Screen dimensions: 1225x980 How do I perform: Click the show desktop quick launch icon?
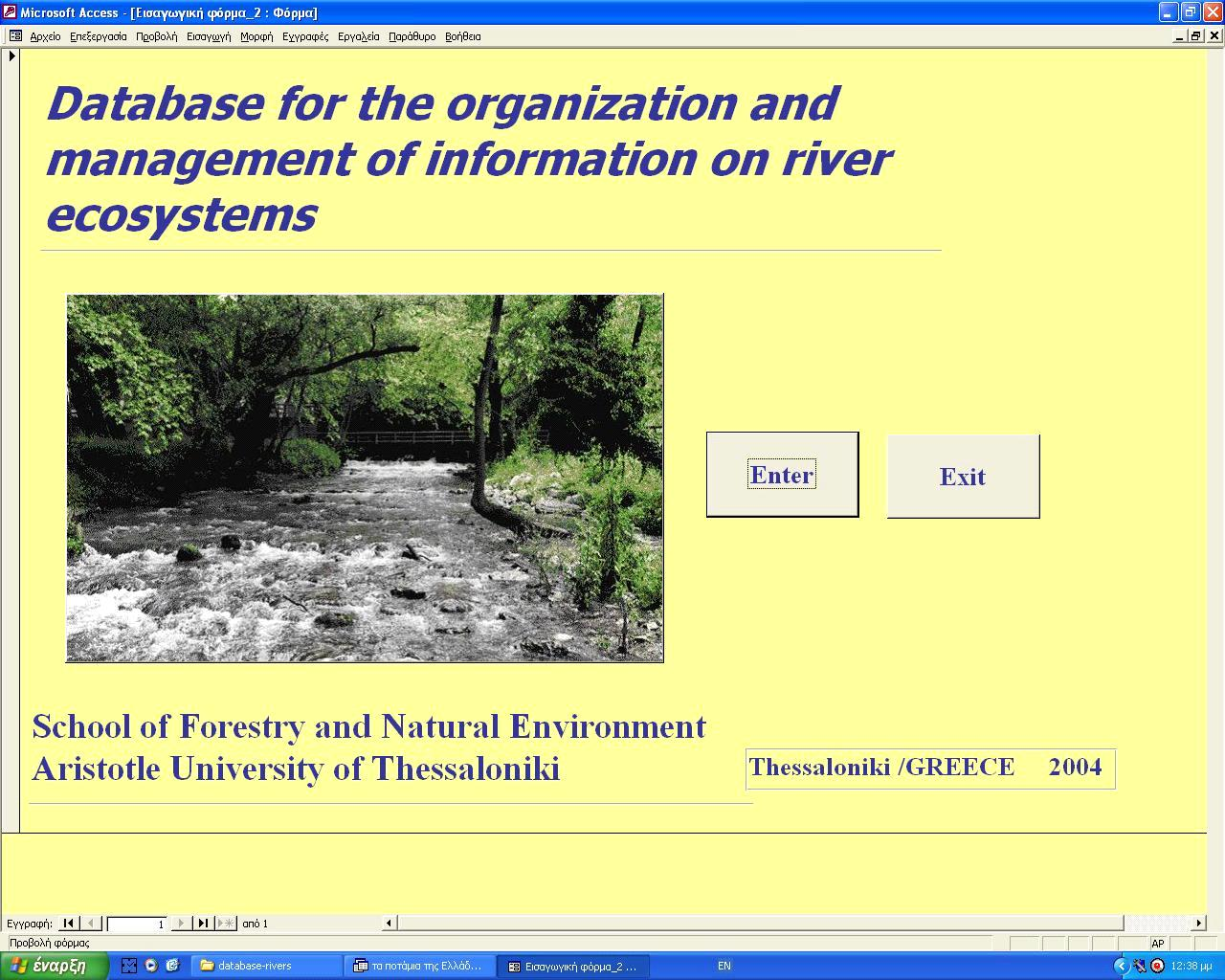coord(129,966)
